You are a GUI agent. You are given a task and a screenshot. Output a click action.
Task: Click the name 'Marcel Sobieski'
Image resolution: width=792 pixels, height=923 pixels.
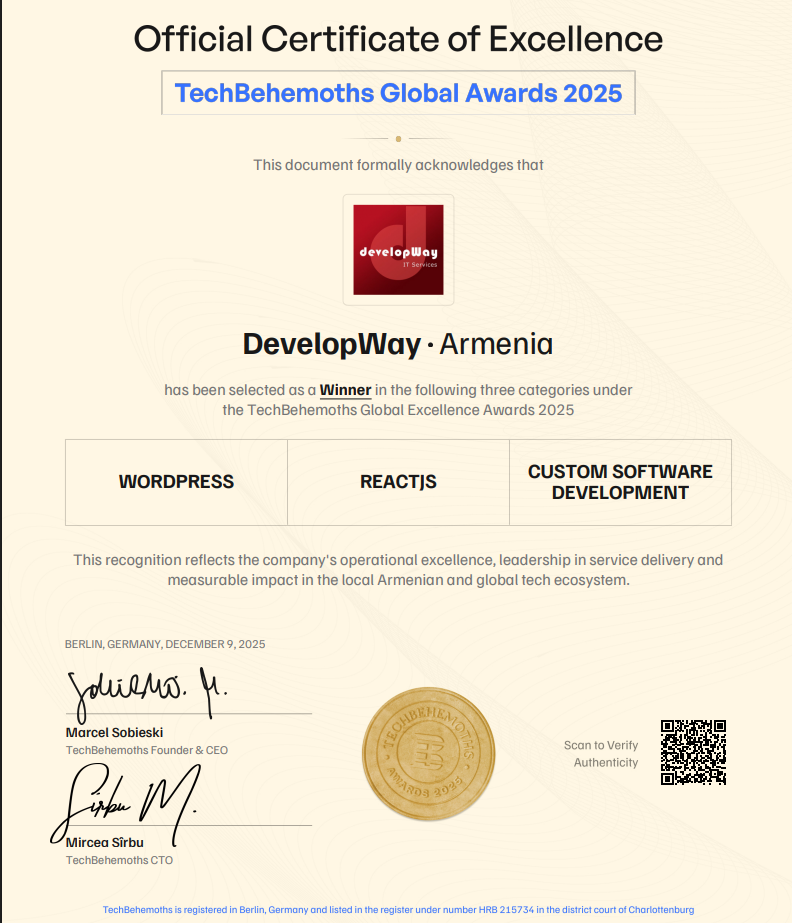click(114, 733)
